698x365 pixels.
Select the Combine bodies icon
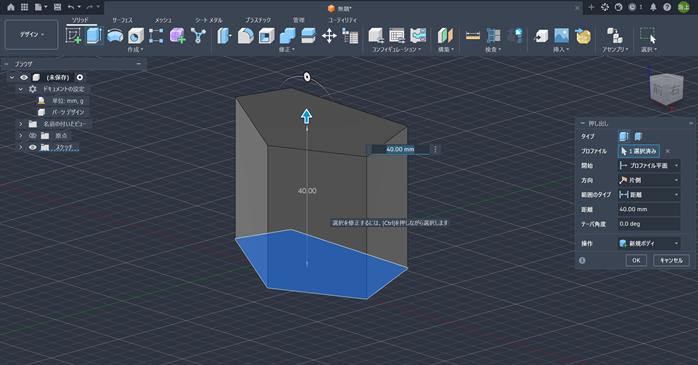287,36
